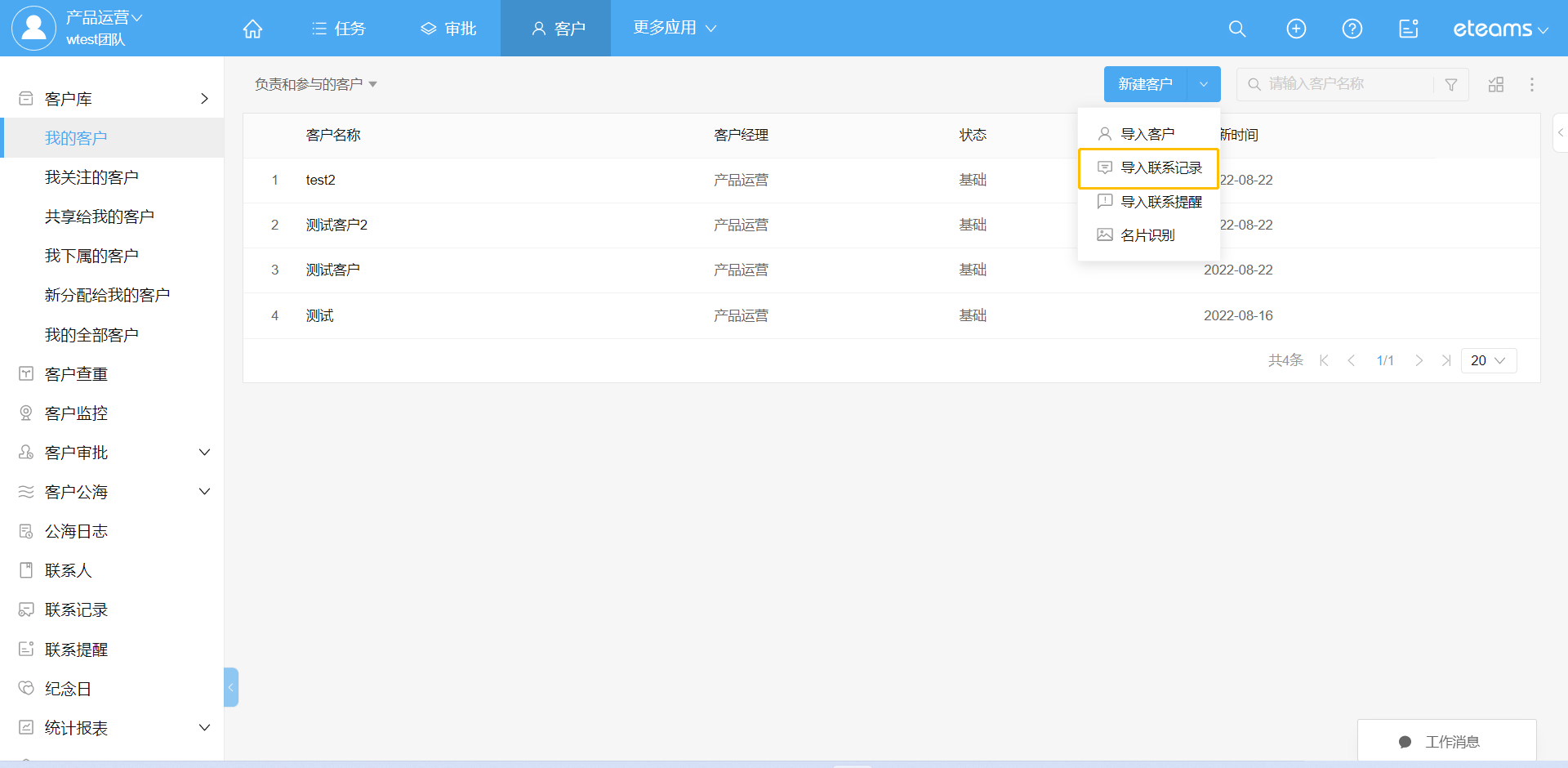Open 我关注的客户 in the sidebar

pos(91,177)
